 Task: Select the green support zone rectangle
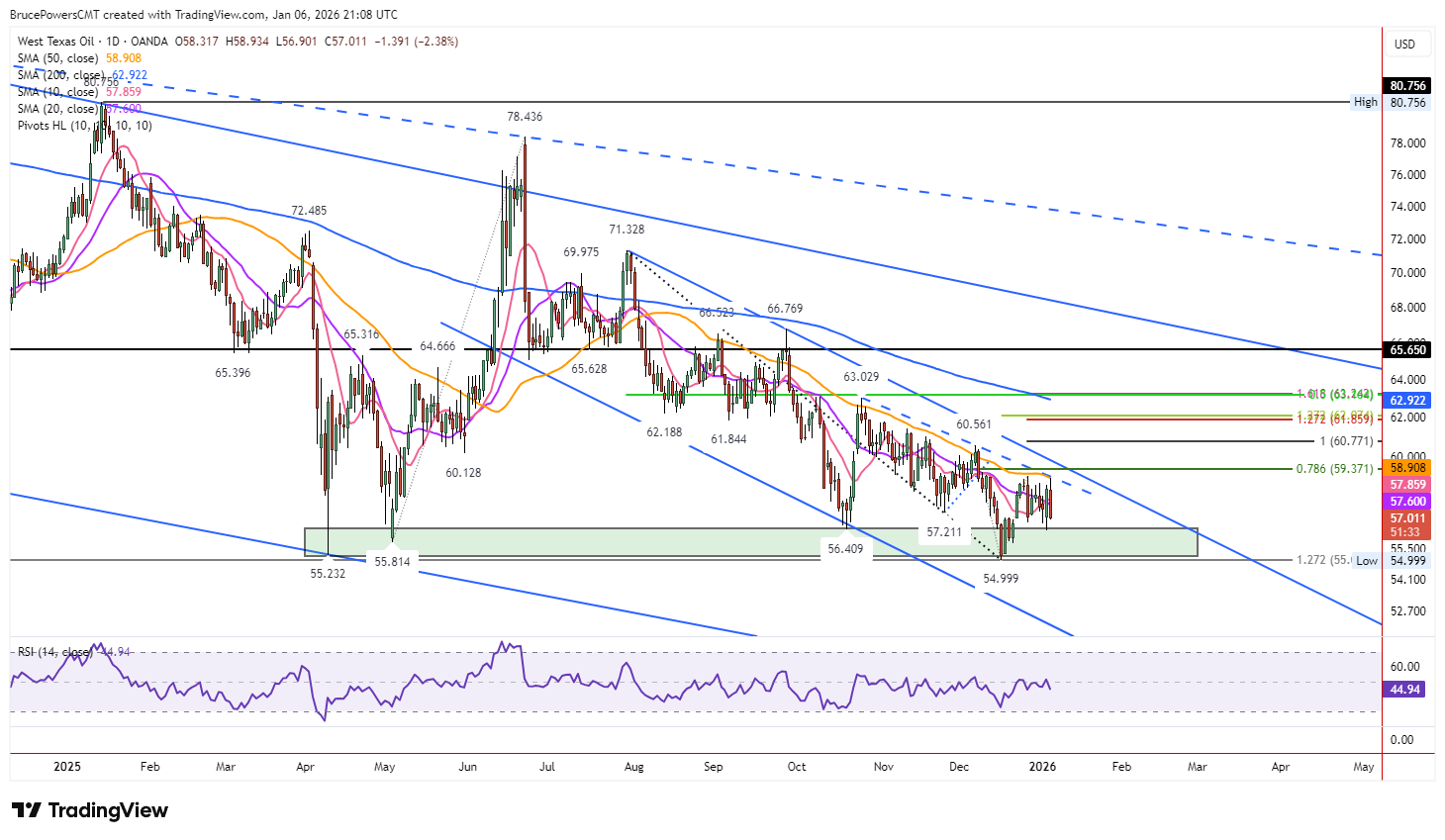(x=750, y=542)
